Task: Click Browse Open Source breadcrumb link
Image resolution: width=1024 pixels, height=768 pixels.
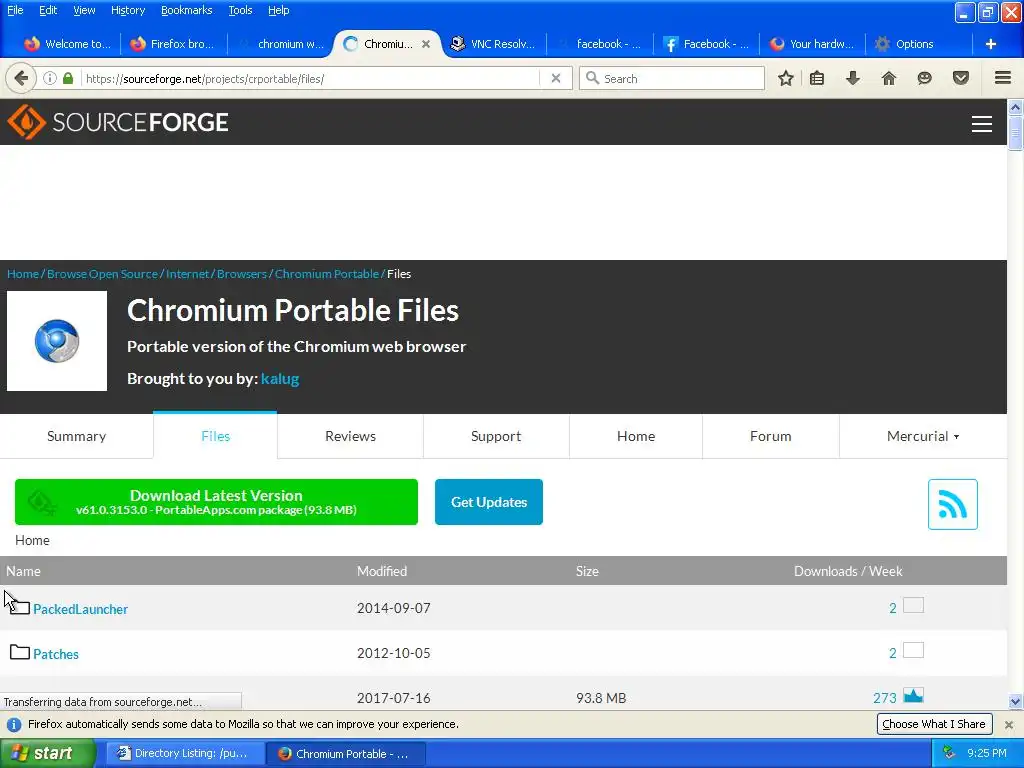Action: [x=102, y=274]
